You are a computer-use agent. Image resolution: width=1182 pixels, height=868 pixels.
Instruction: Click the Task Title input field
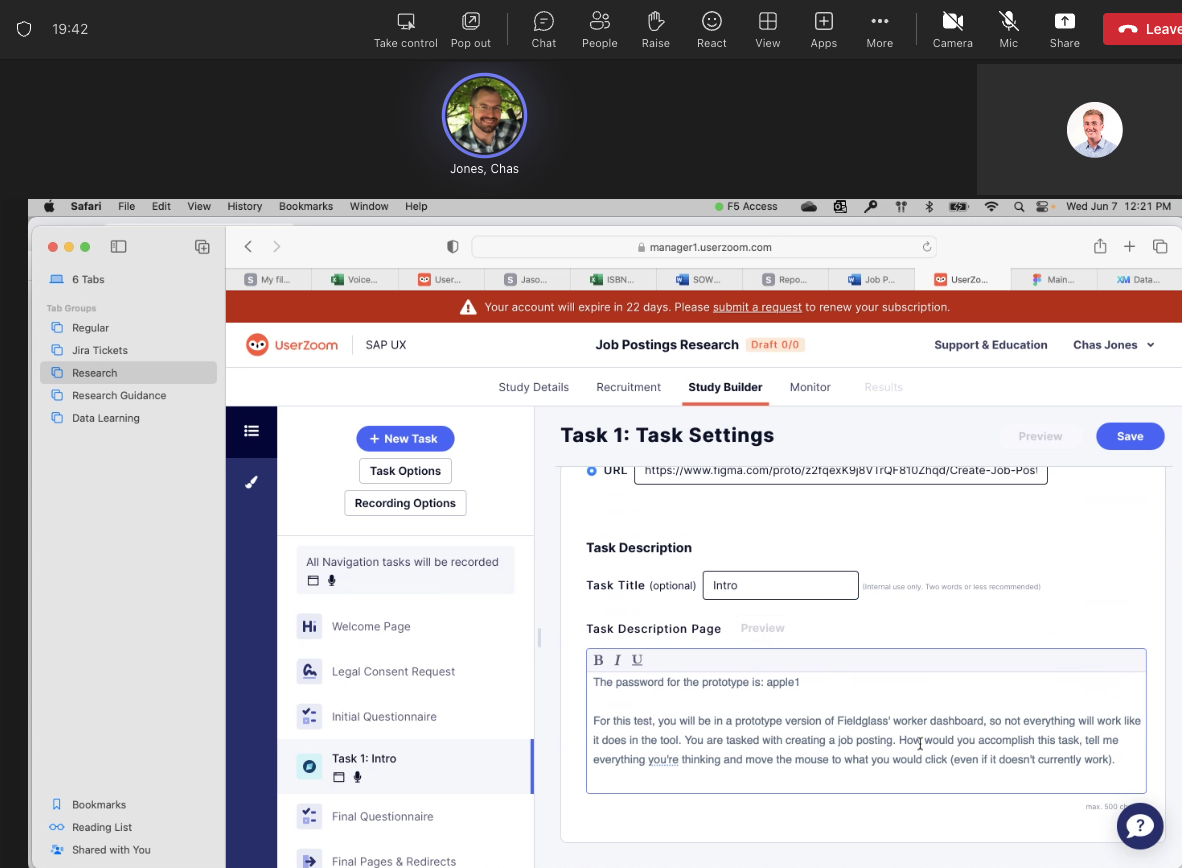780,585
